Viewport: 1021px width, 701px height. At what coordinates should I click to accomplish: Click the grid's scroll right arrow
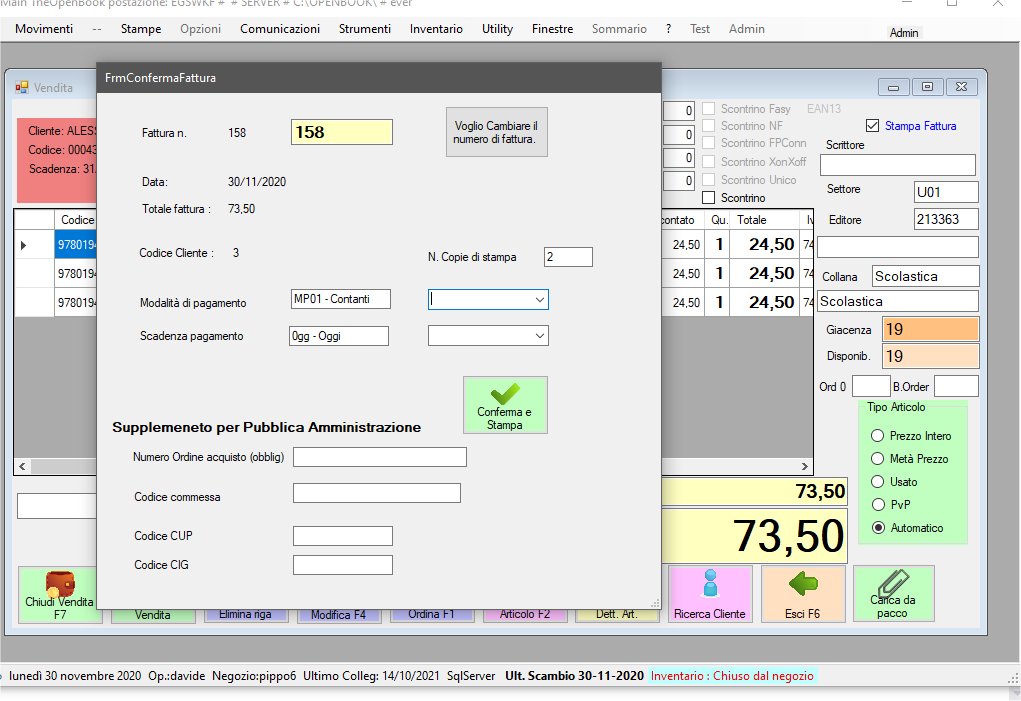tap(805, 466)
